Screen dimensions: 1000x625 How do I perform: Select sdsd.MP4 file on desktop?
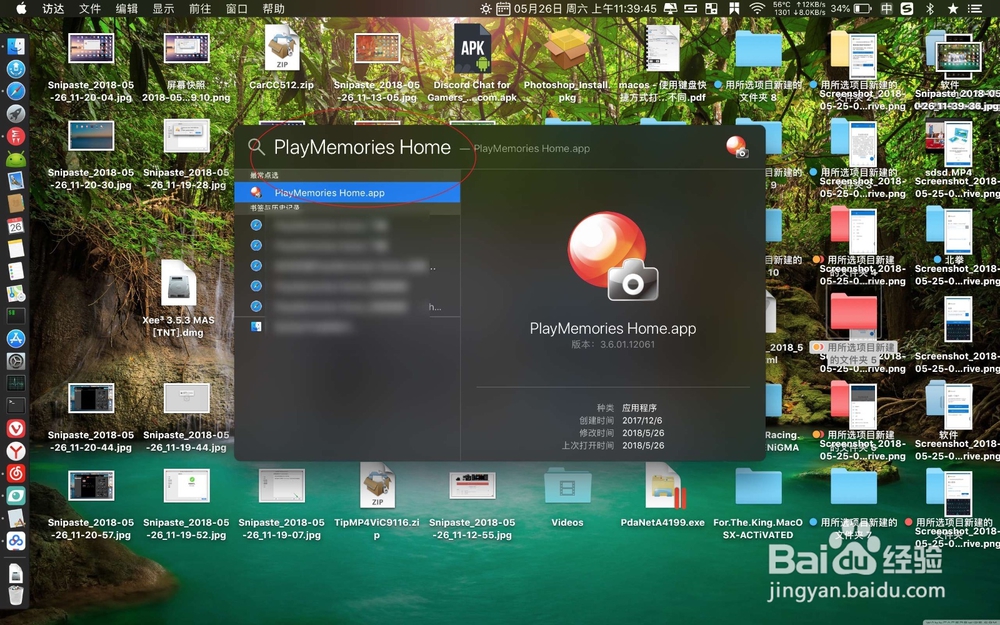936,136
